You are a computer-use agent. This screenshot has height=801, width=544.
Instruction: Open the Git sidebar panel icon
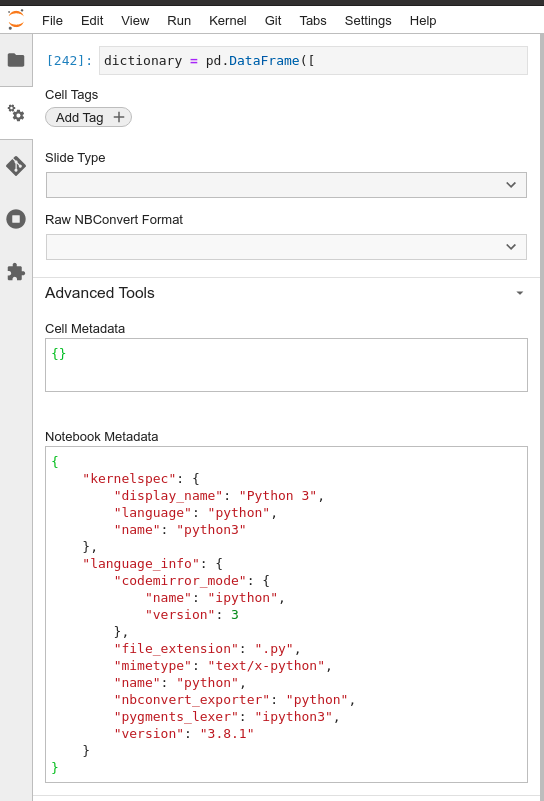[x=16, y=166]
